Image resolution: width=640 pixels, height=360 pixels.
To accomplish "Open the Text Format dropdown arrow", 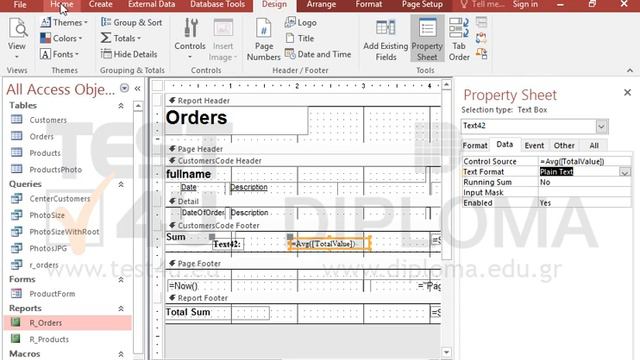I will [624, 172].
